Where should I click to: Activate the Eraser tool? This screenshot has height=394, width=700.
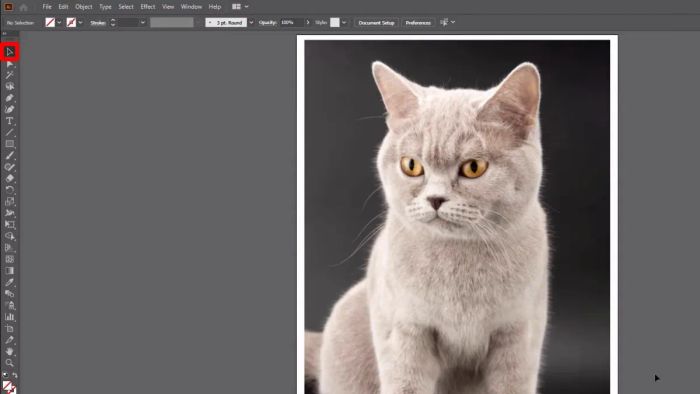point(9,178)
